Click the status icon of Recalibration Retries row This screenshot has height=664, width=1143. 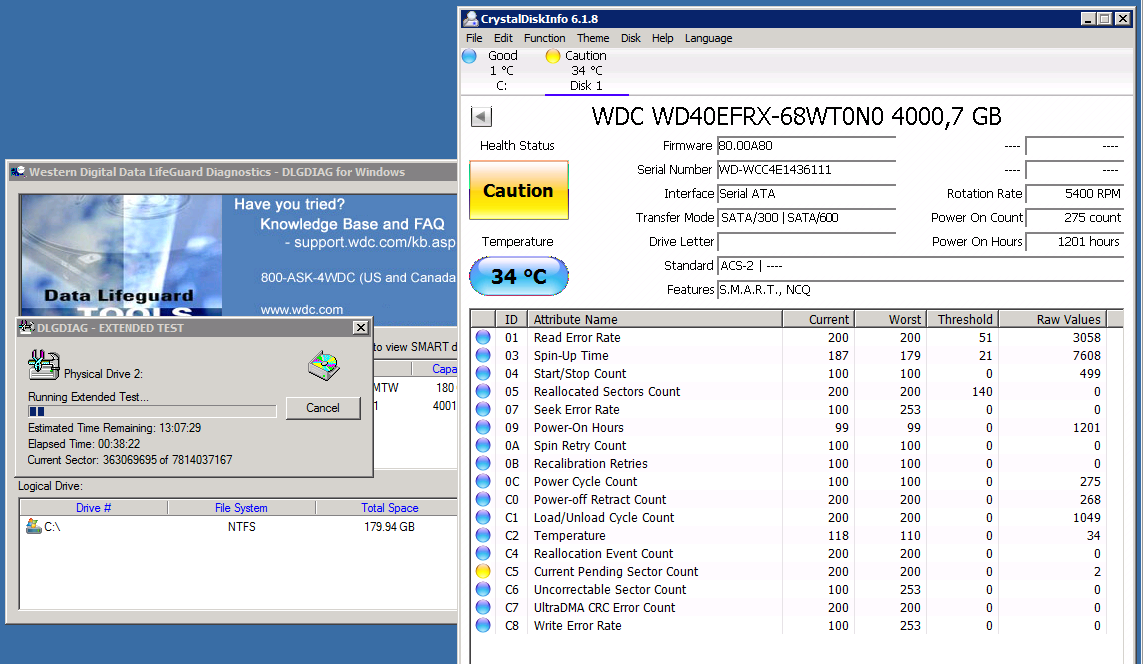[x=483, y=464]
